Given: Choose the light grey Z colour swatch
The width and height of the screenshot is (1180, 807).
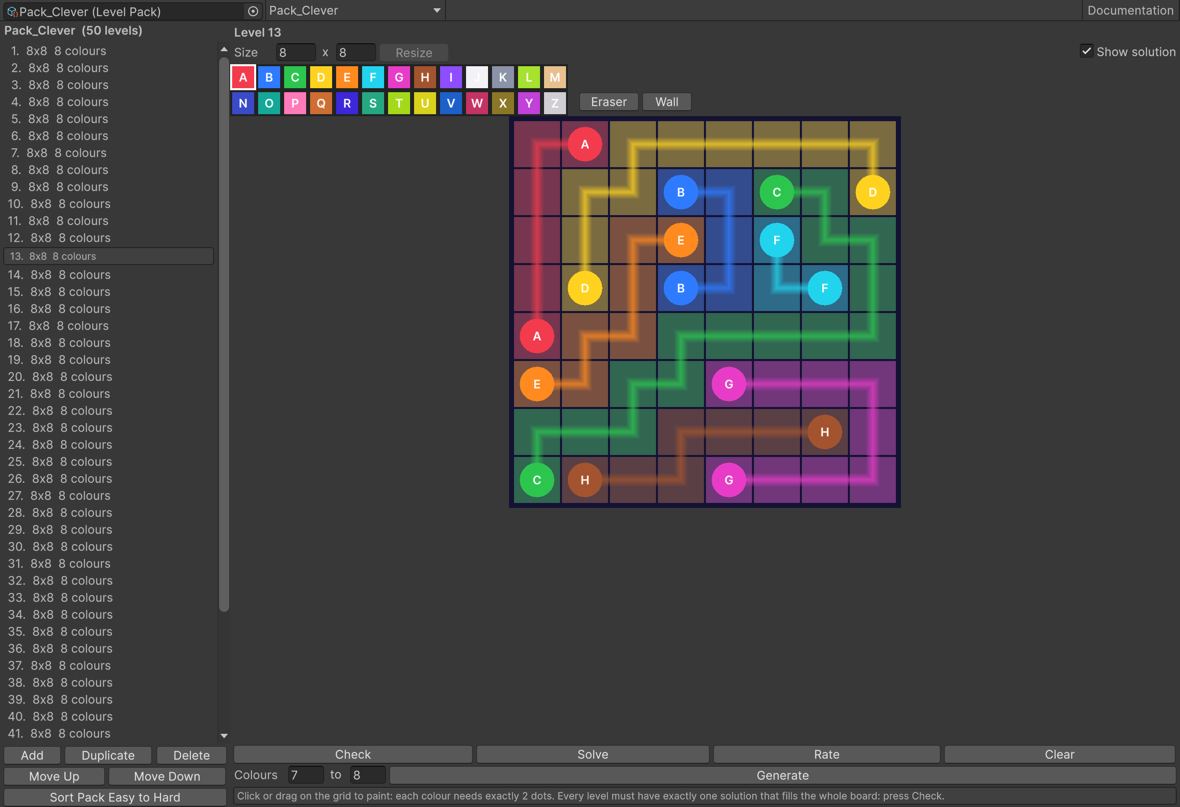Looking at the screenshot, I should click(x=555, y=103).
